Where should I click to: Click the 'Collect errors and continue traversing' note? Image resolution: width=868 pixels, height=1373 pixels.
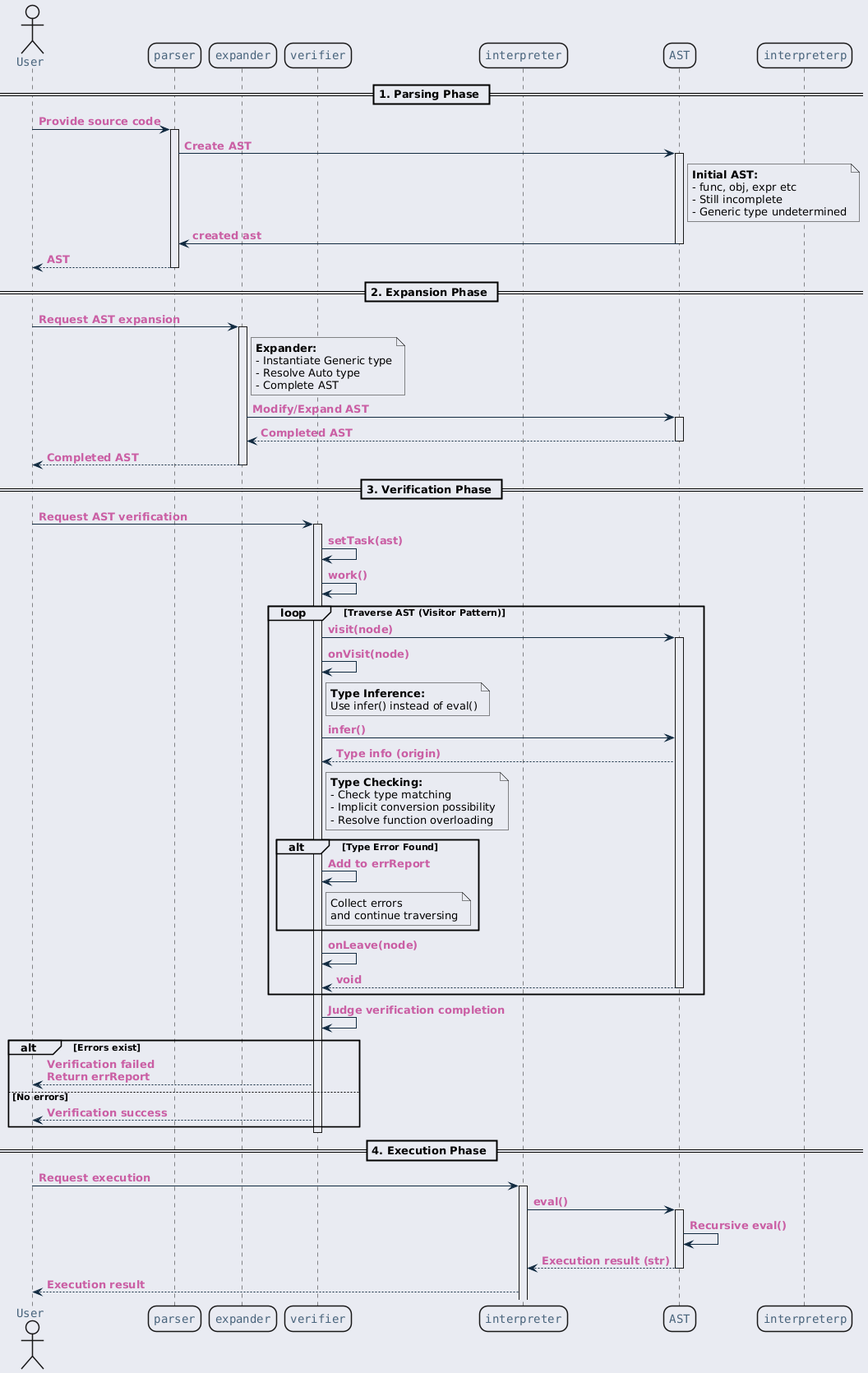coord(398,909)
